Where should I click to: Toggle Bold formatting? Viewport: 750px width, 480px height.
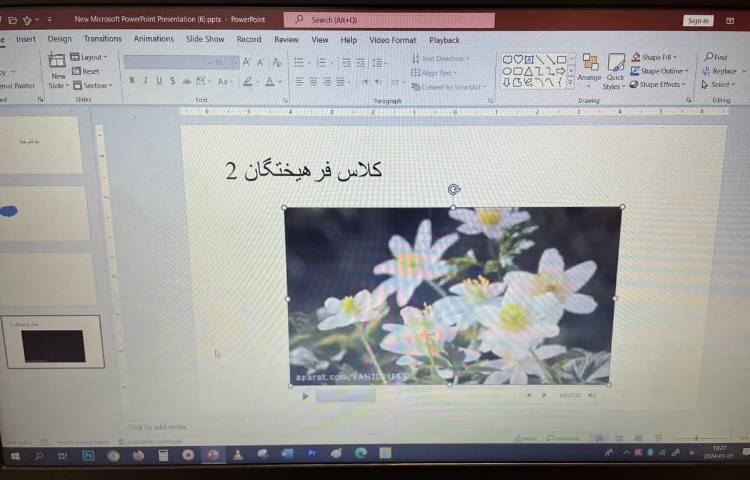coord(132,81)
